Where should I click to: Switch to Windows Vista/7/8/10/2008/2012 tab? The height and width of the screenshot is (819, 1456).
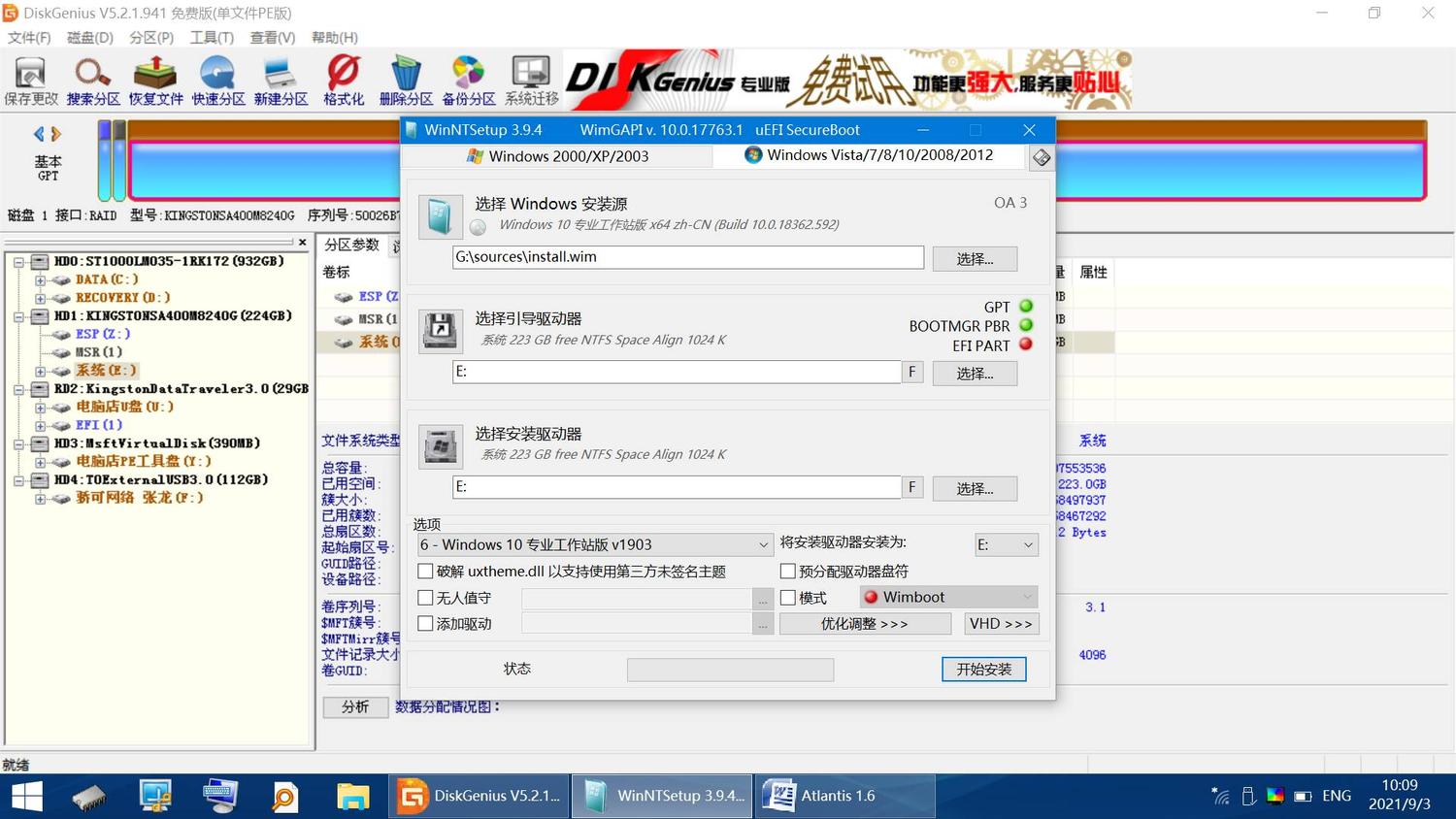(x=869, y=155)
